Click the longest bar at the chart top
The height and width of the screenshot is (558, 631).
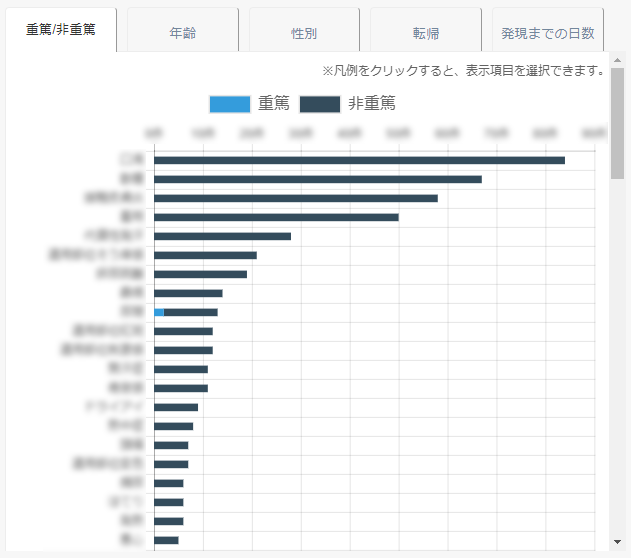[359, 160]
